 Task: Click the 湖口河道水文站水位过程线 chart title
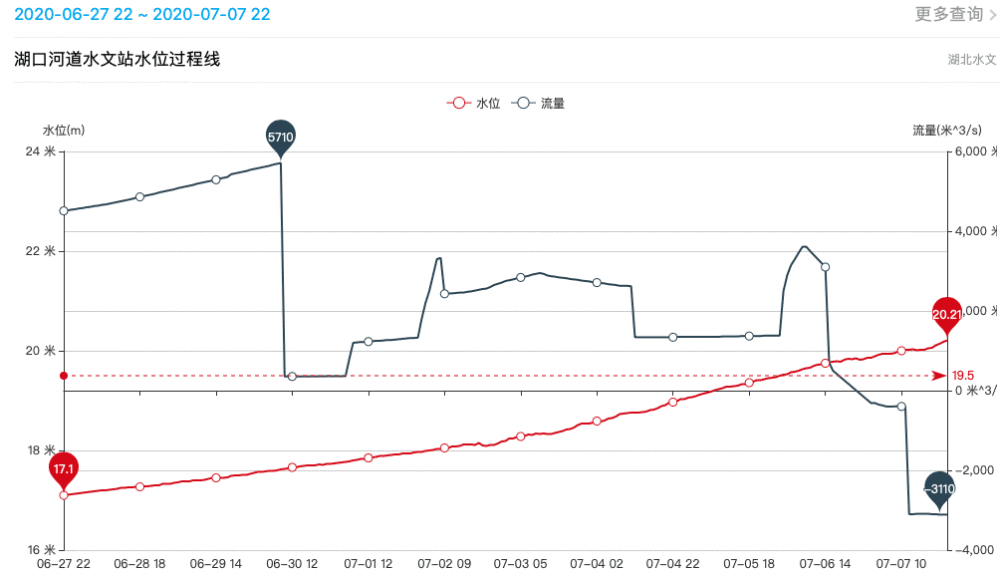(117, 60)
